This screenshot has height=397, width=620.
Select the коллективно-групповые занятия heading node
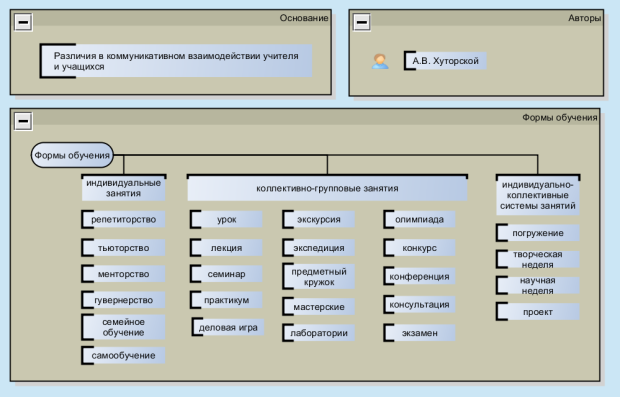coord(327,188)
